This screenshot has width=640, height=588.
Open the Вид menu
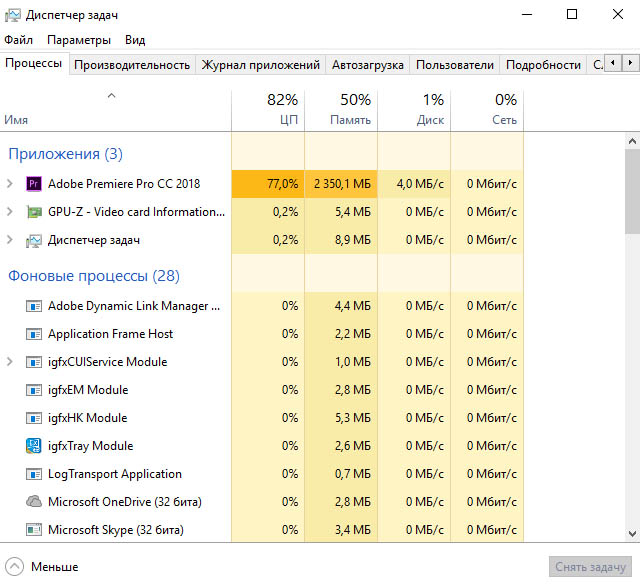click(x=135, y=40)
